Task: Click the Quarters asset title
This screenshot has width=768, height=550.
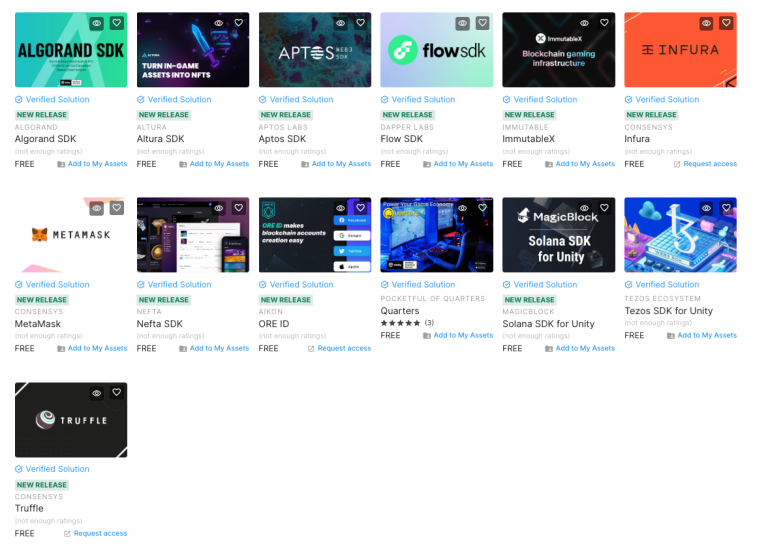Action: tap(400, 311)
